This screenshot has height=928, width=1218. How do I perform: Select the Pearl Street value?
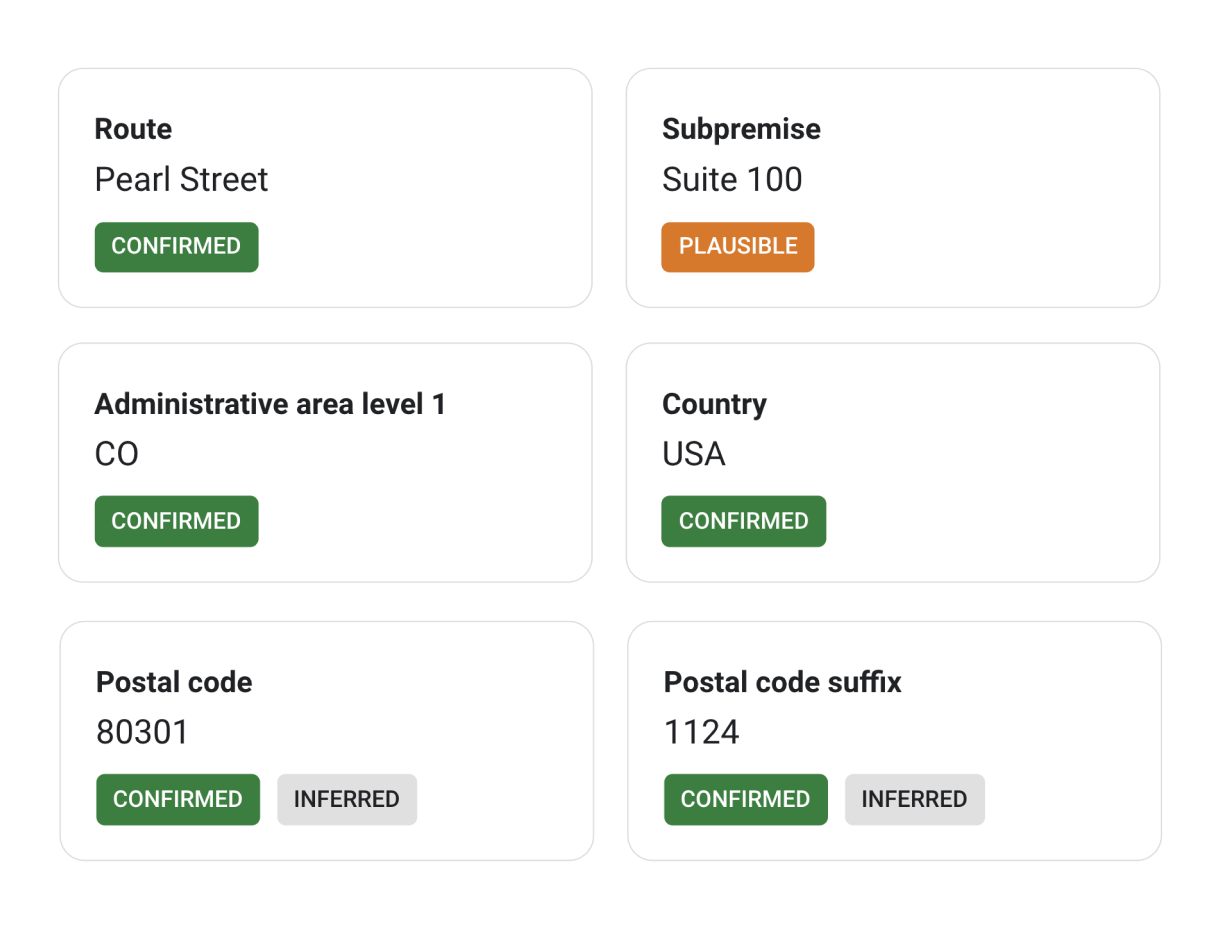(x=181, y=180)
